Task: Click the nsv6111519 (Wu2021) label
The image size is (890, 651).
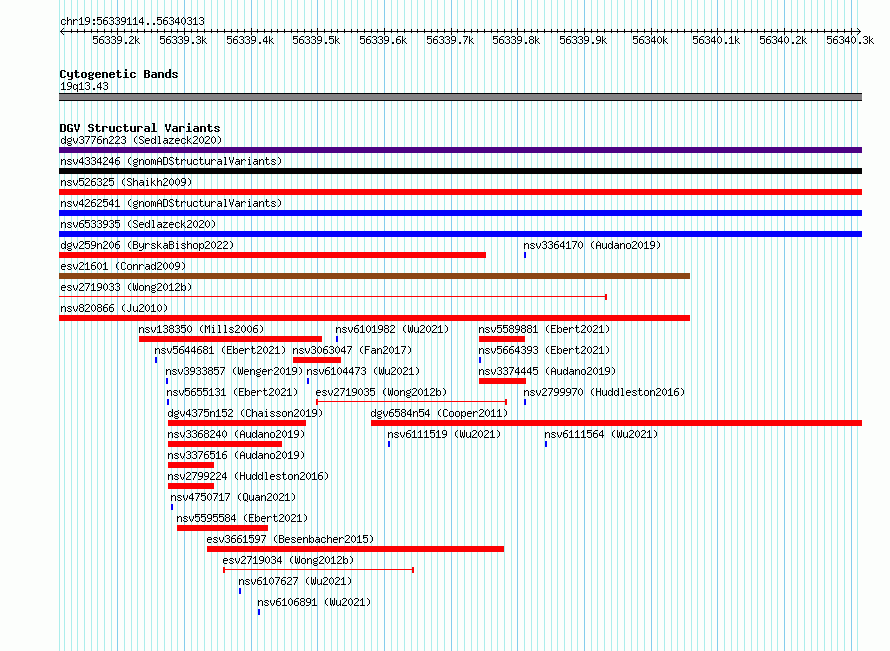Action: point(444,434)
